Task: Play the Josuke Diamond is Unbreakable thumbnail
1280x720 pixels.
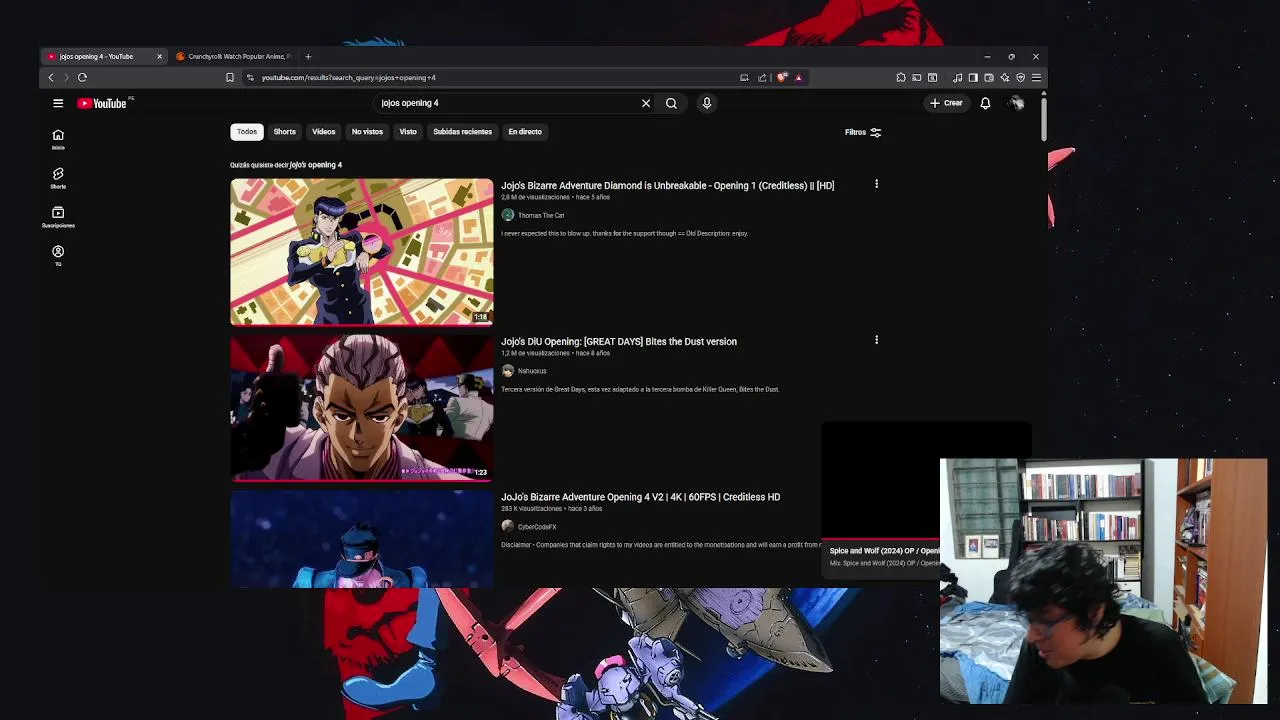Action: tap(362, 252)
